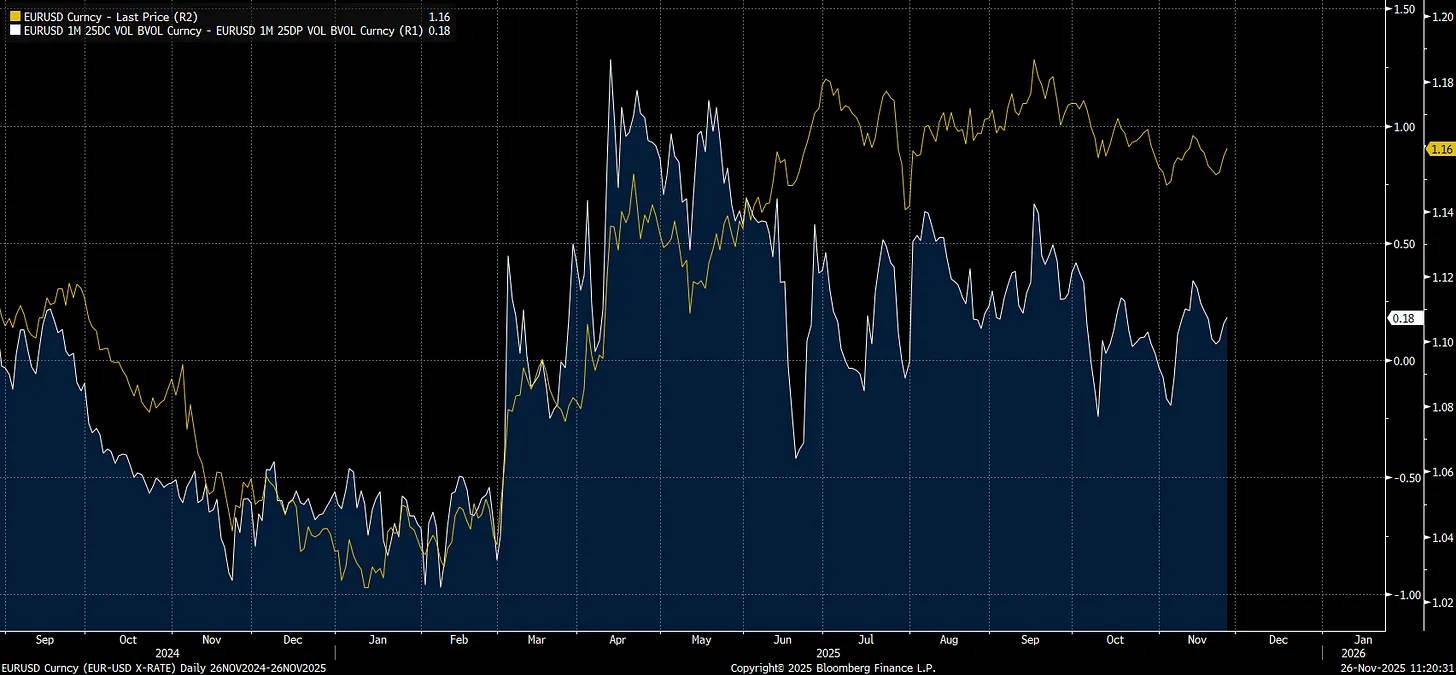
Task: Expand the 2024 year section on time axis
Action: pos(168,652)
